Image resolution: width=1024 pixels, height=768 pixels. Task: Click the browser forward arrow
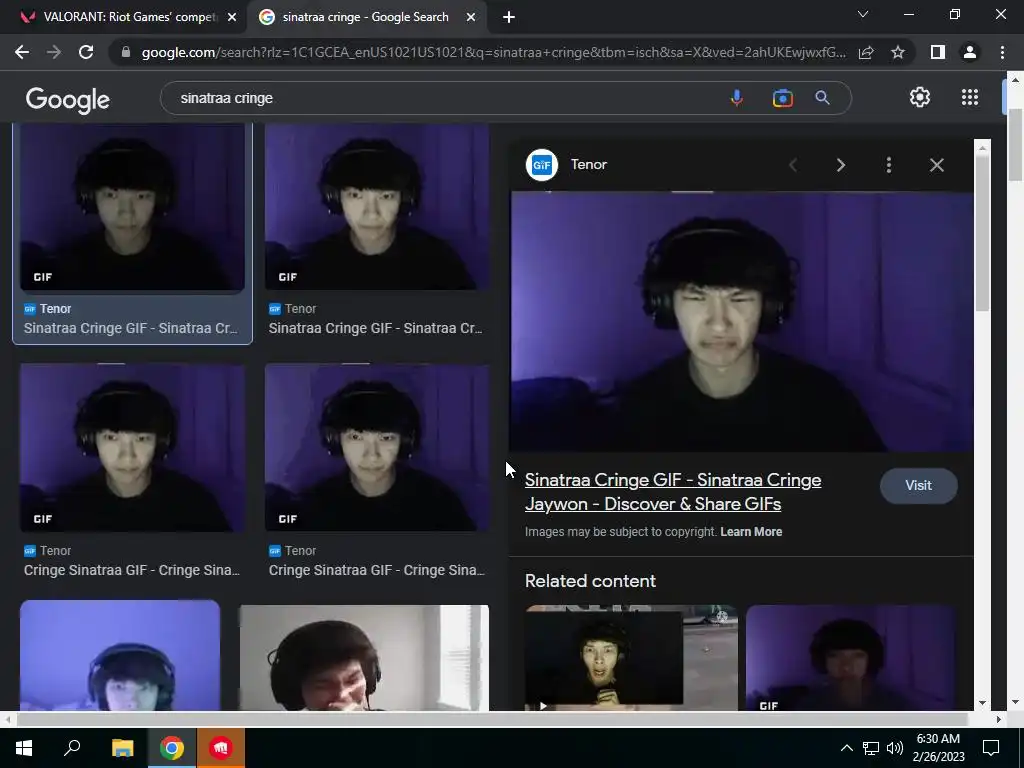click(x=54, y=52)
